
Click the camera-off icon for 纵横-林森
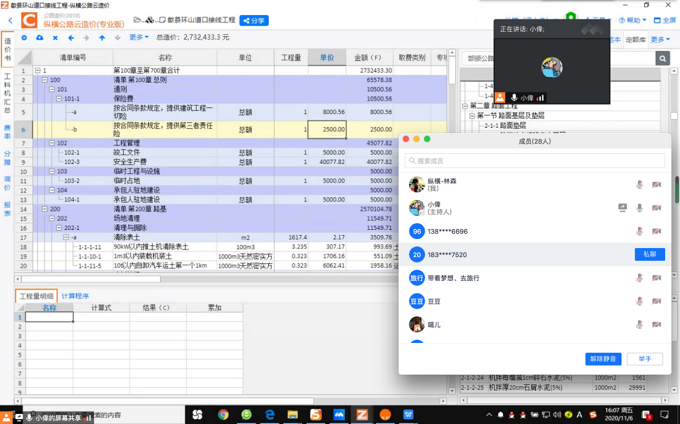[x=656, y=184]
